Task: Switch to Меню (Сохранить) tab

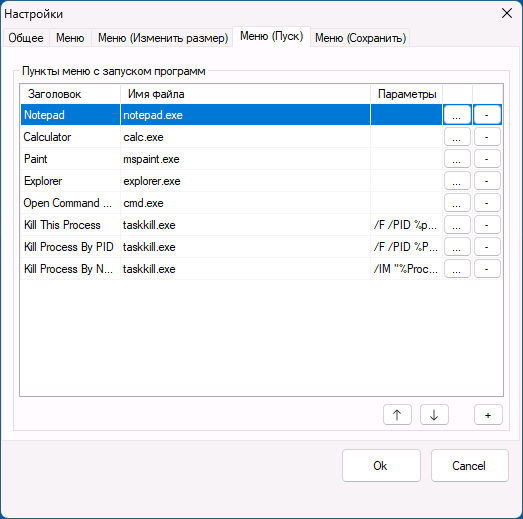Action: coord(360,38)
